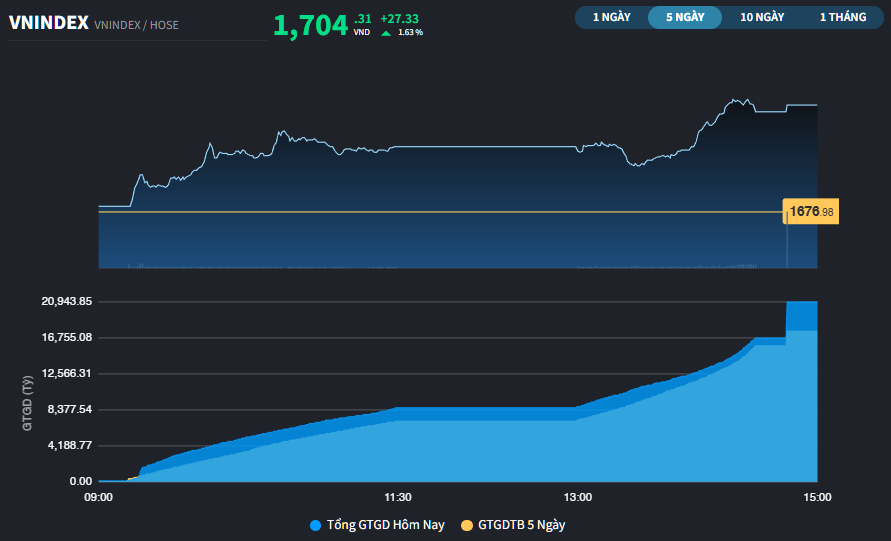
Task: Open the 10 NGÀY time range
Action: coord(762,17)
